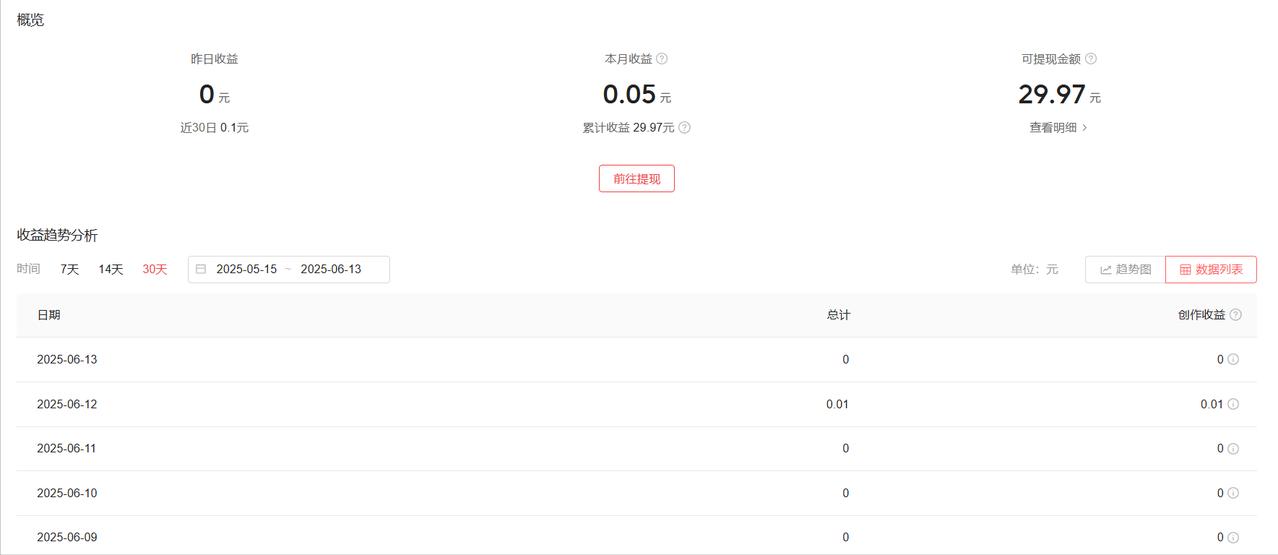Click the 日期 column header
This screenshot has height=555, width=1278.
point(49,315)
